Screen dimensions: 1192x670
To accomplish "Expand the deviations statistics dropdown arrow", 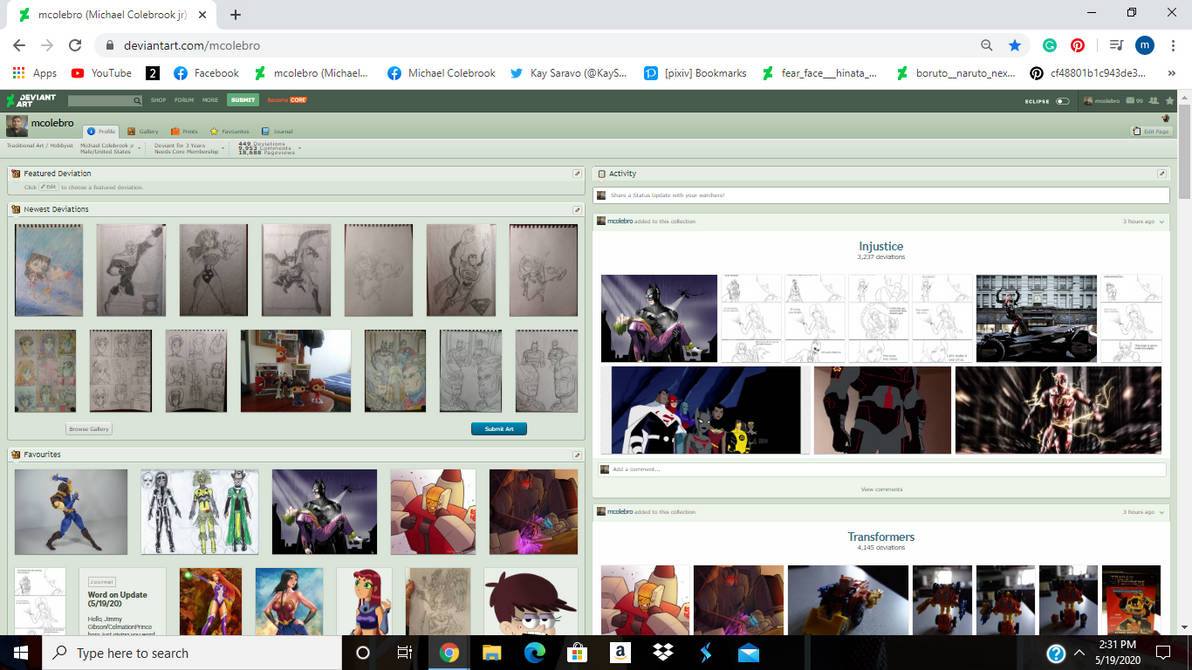I will pos(300,148).
